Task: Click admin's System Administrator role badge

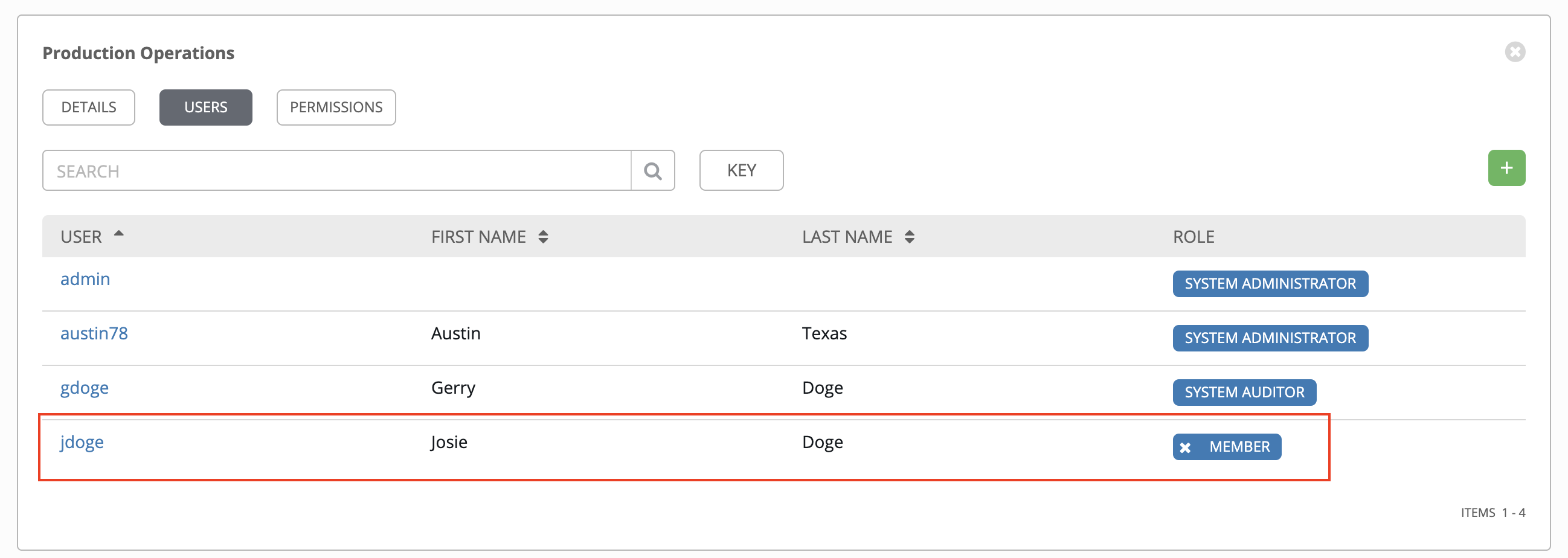Action: [x=1270, y=284]
